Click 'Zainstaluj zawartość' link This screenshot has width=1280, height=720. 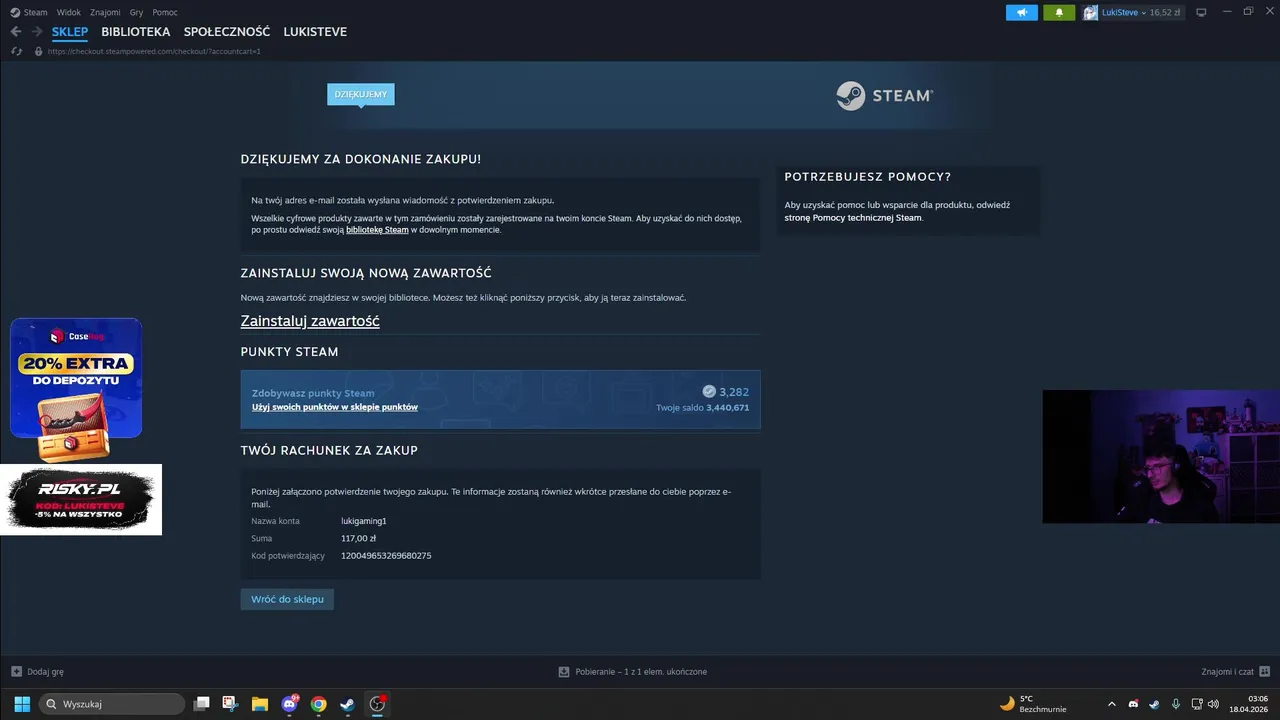click(310, 321)
